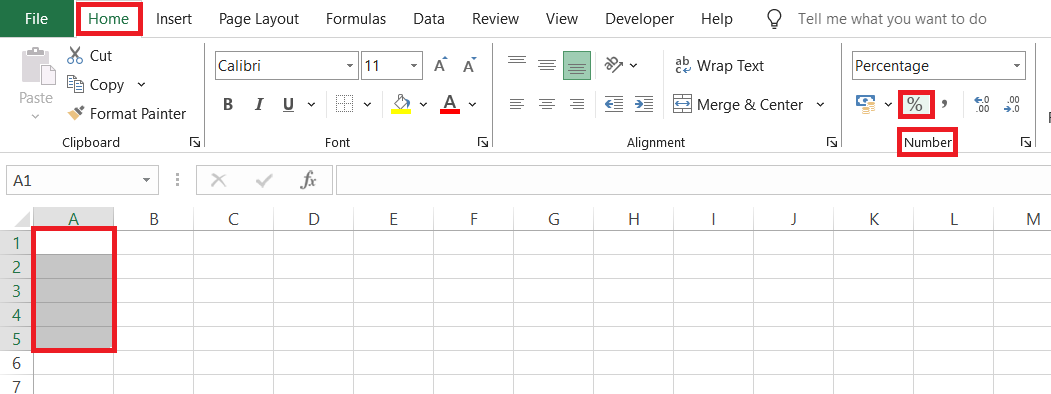1051x394 pixels.
Task: Expand the fill color dropdown arrow
Action: click(423, 105)
